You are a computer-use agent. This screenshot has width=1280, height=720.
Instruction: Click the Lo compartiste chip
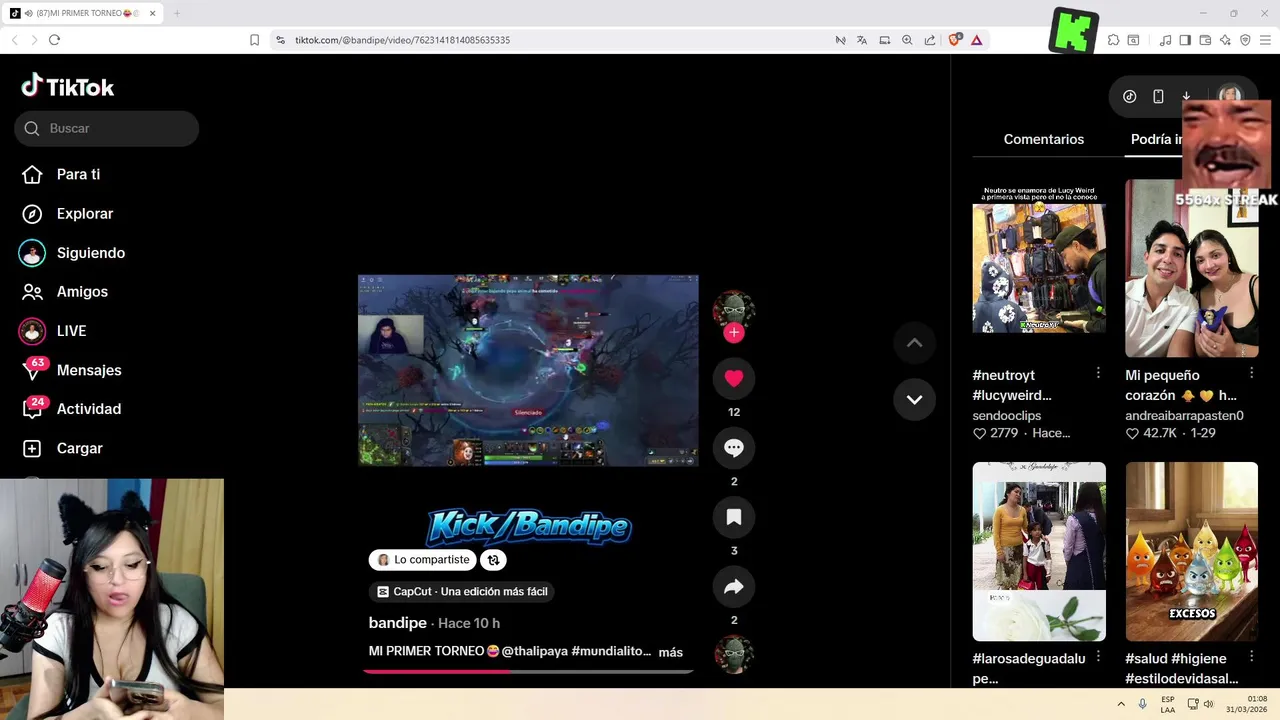[423, 560]
